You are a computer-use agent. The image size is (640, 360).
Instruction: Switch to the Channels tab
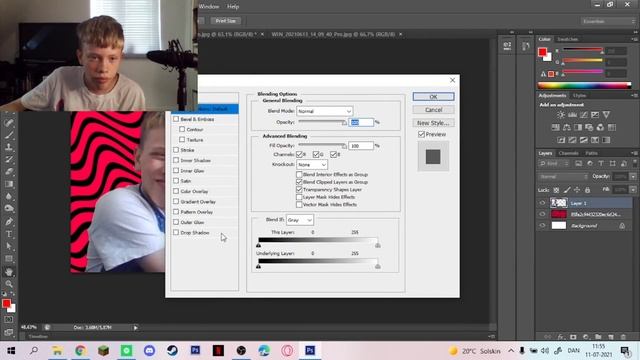tap(569, 153)
